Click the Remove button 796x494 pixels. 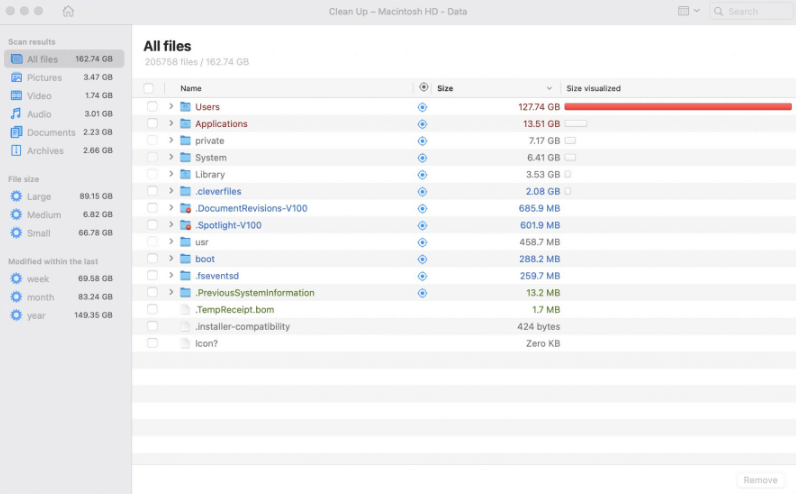click(x=760, y=480)
